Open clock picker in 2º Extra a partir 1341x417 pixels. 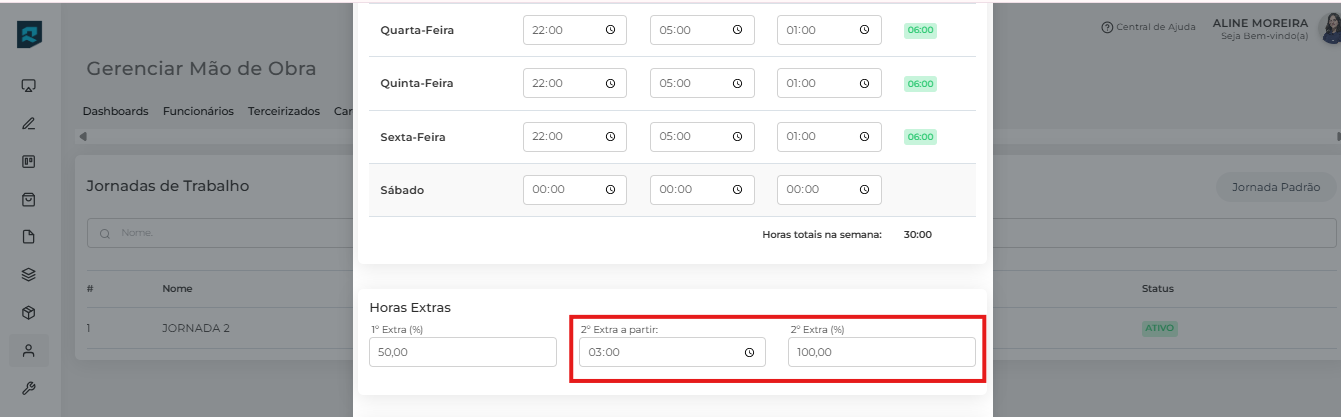pyautogui.click(x=749, y=352)
